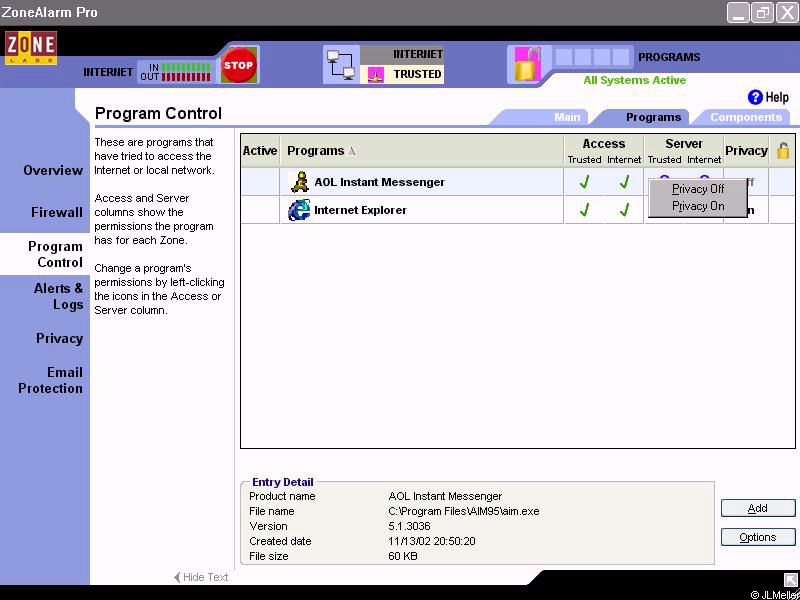Click file path C:\Program Files\AIM95\aim.exe
This screenshot has height=600, width=800.
tap(463, 511)
